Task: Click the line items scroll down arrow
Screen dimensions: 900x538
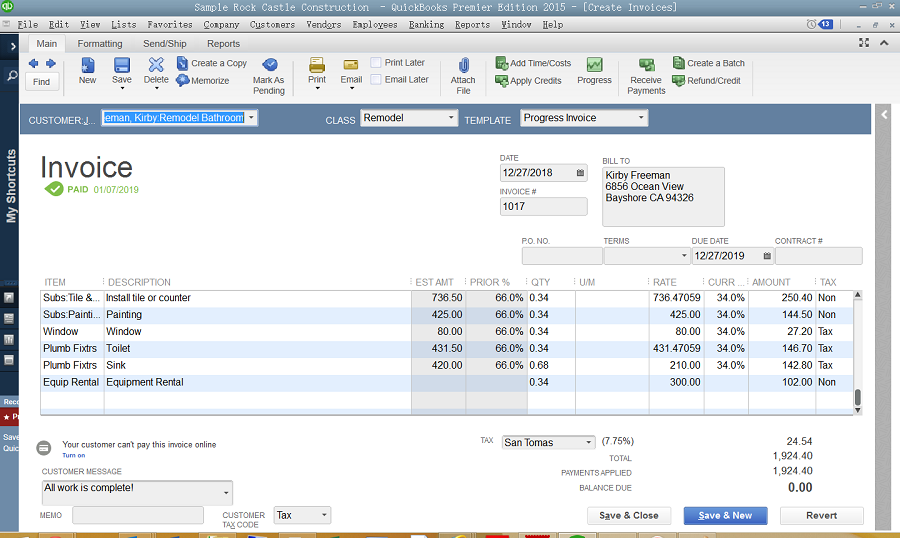Action: pyautogui.click(x=858, y=410)
